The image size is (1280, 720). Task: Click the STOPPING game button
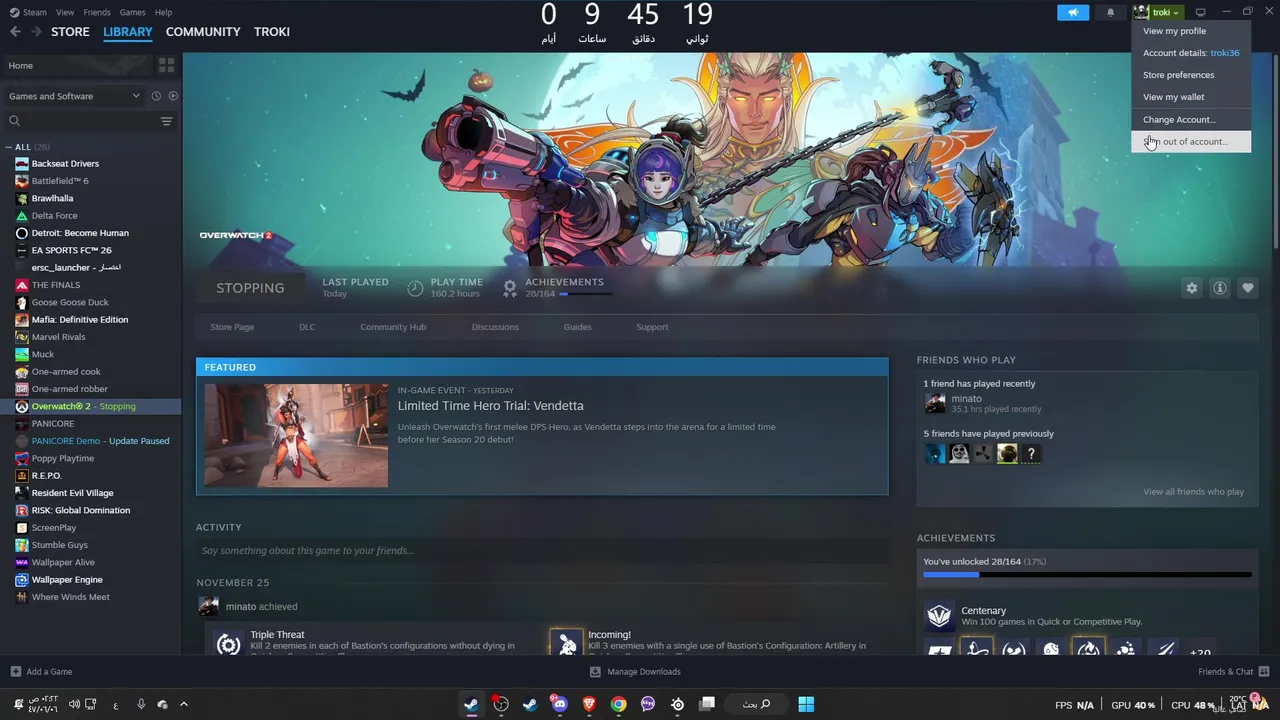click(x=250, y=288)
